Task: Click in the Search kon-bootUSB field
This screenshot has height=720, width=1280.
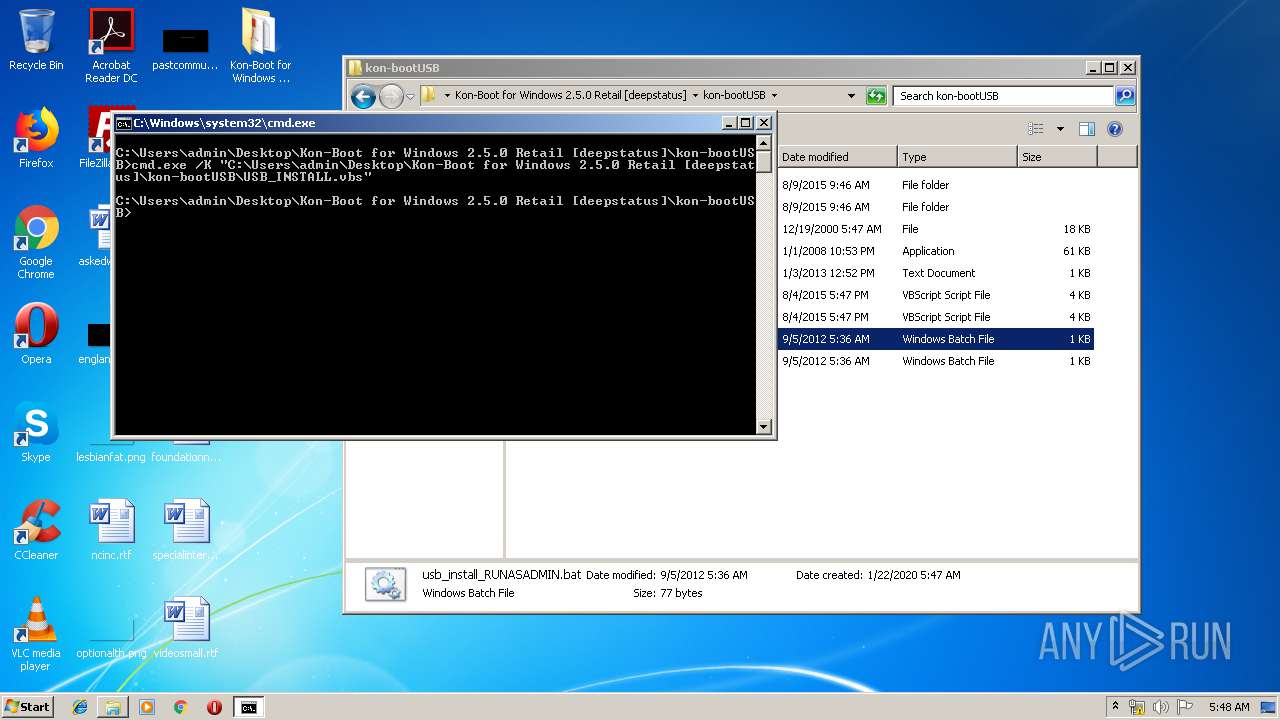Action: pos(1003,96)
